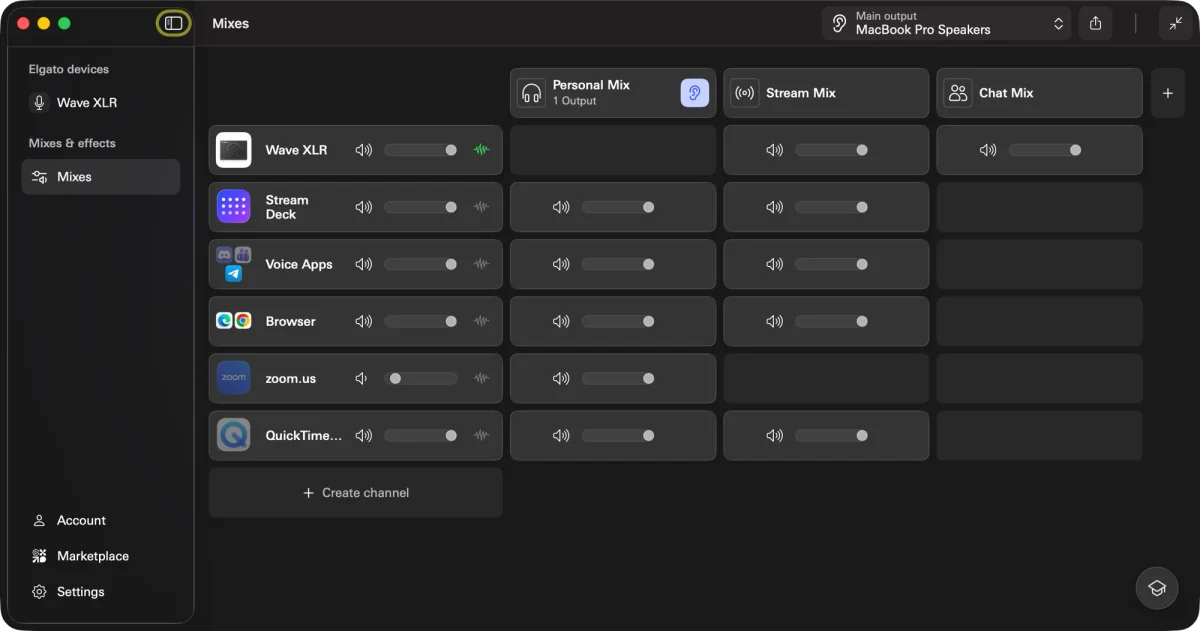Click the Voice Apps group icon

click(234, 264)
